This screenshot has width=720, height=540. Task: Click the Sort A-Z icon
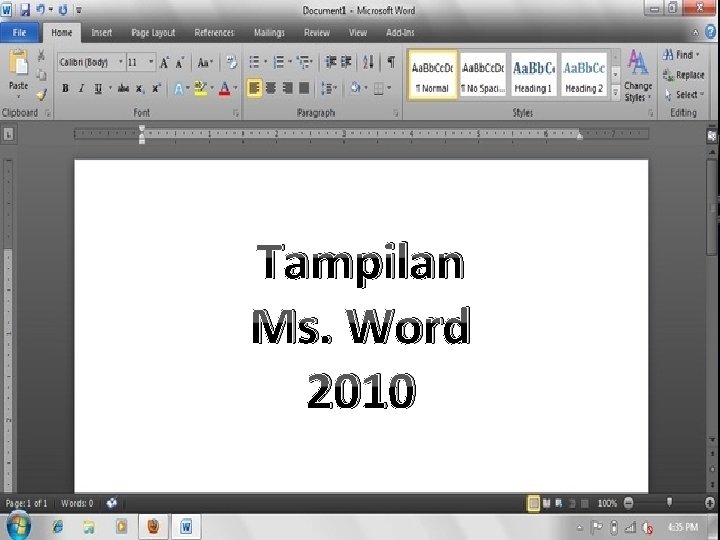[368, 62]
